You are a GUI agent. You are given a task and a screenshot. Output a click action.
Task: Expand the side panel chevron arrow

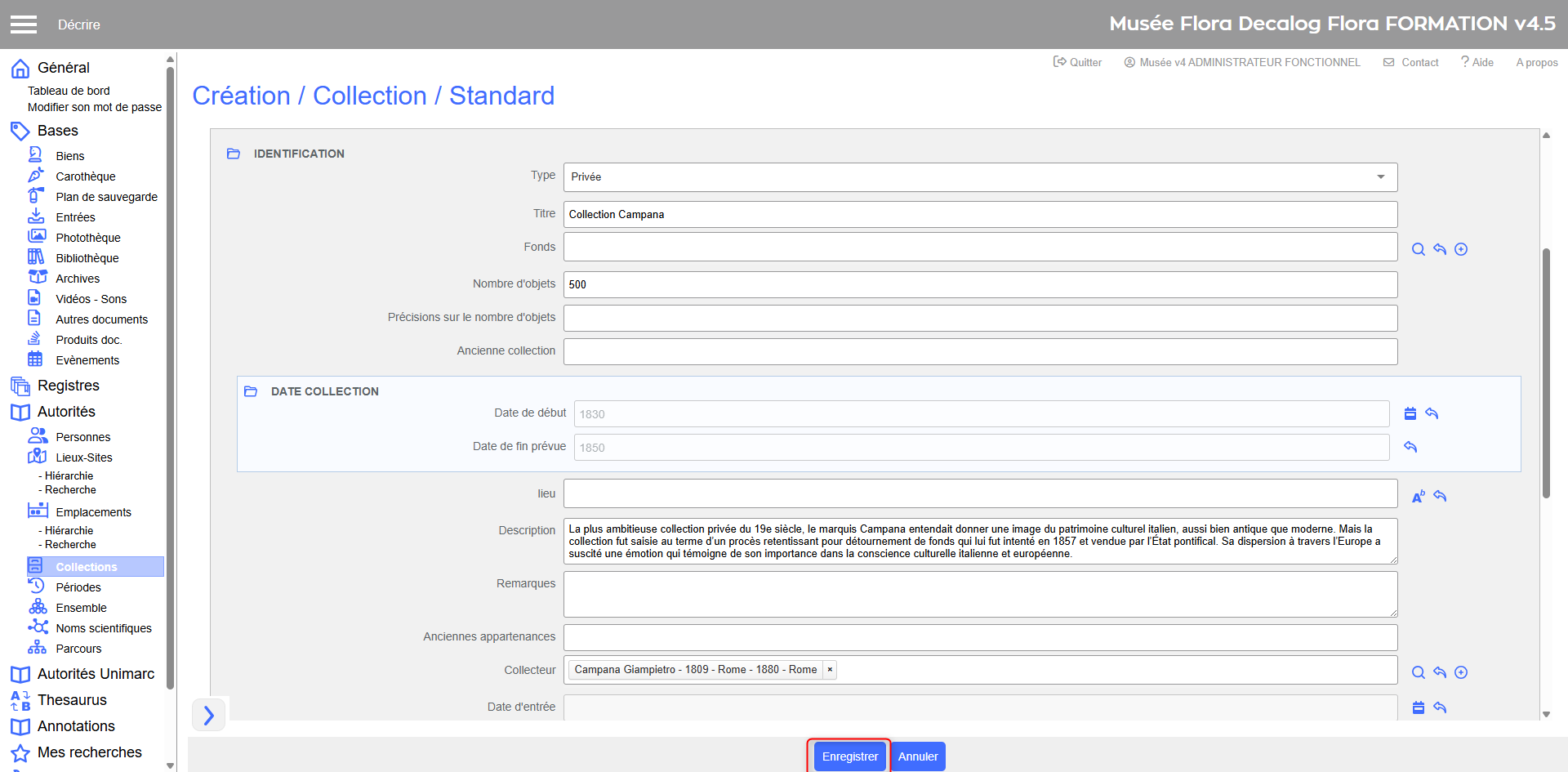(209, 716)
